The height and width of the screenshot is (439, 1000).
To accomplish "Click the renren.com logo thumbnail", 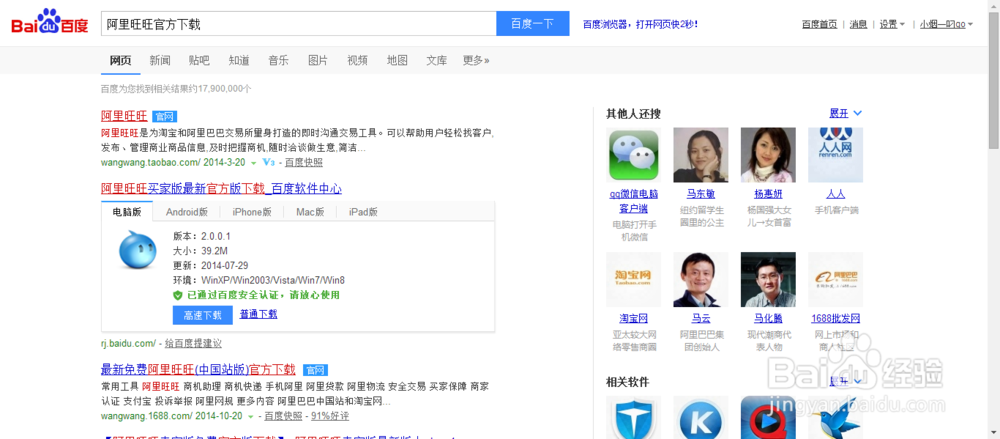I will 835,155.
